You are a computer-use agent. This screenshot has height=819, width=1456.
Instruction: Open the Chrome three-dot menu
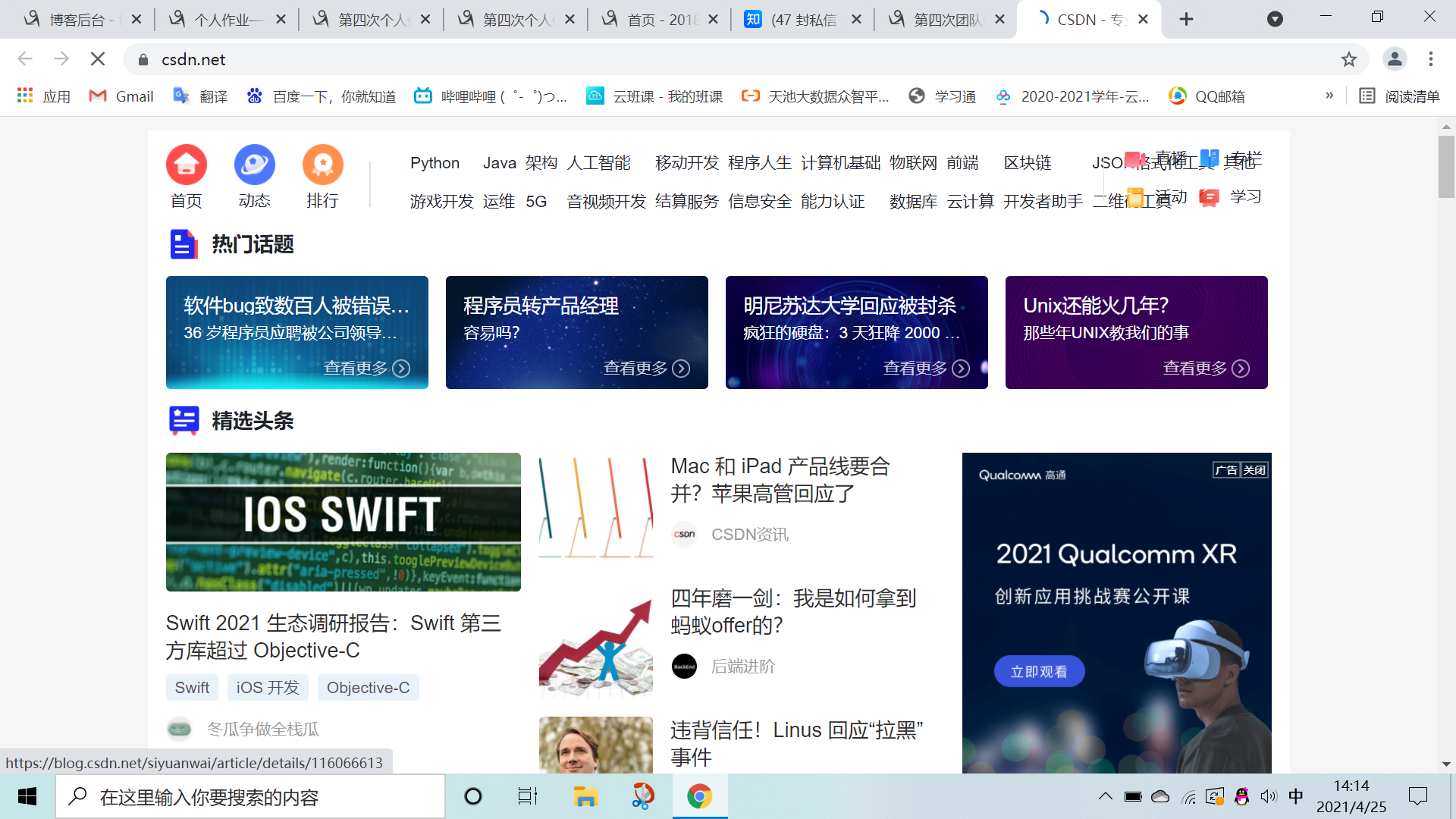tap(1430, 59)
